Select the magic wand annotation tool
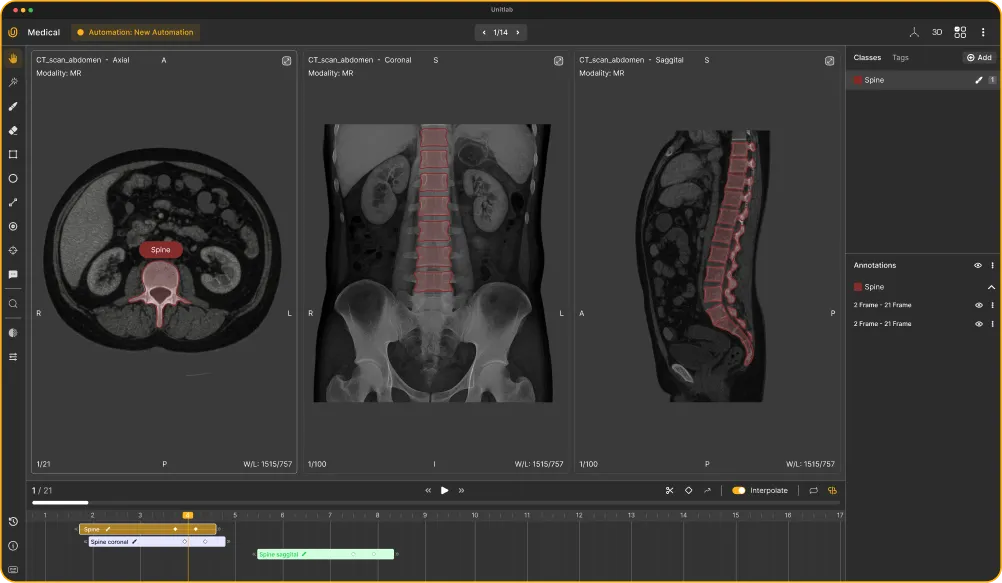The height and width of the screenshot is (583, 1002). point(12,82)
